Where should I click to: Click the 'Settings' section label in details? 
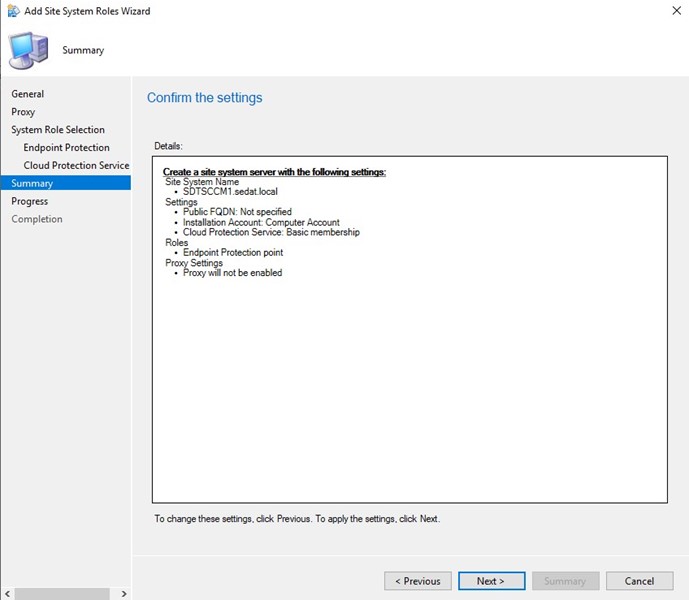pos(181,202)
